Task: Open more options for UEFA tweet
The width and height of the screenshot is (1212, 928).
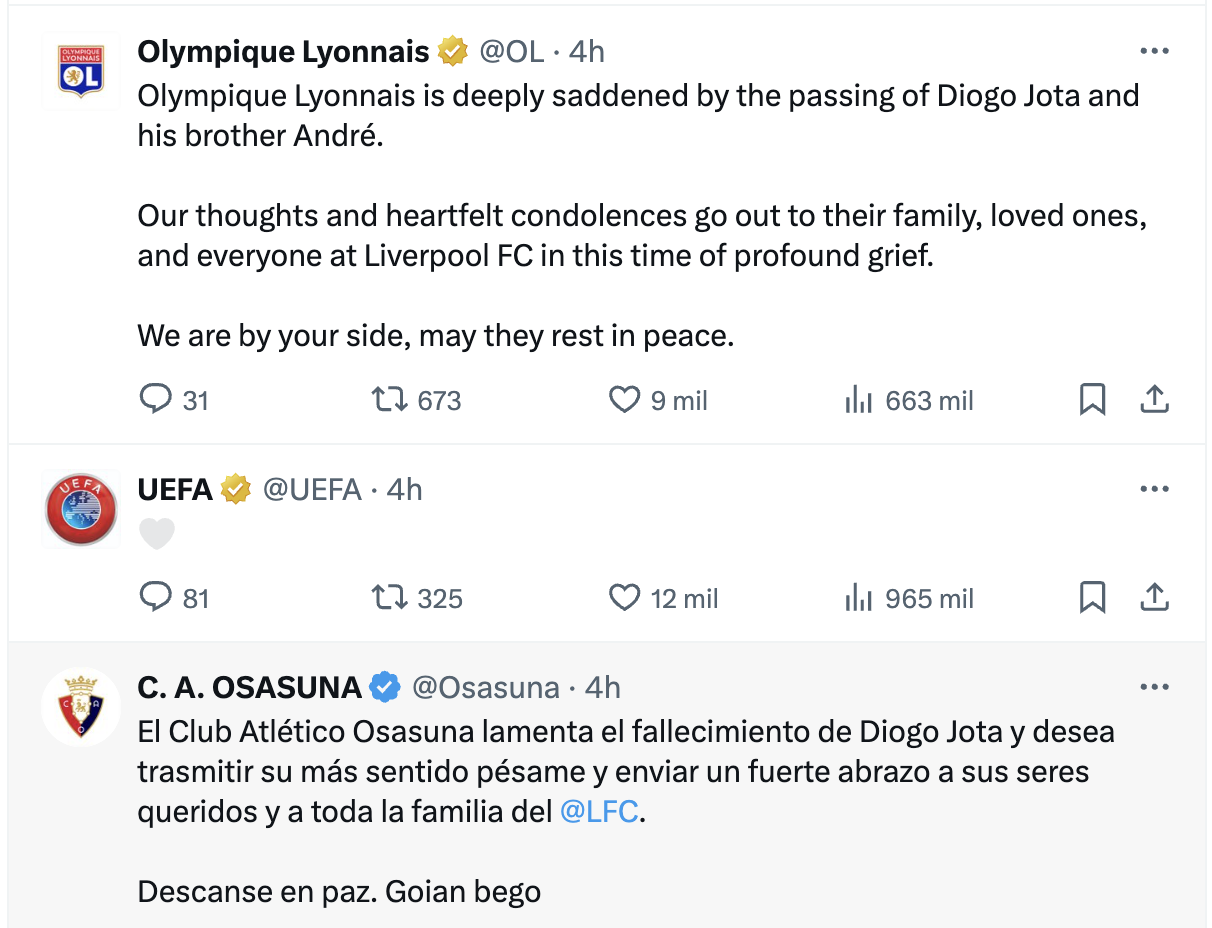Action: click(1154, 489)
